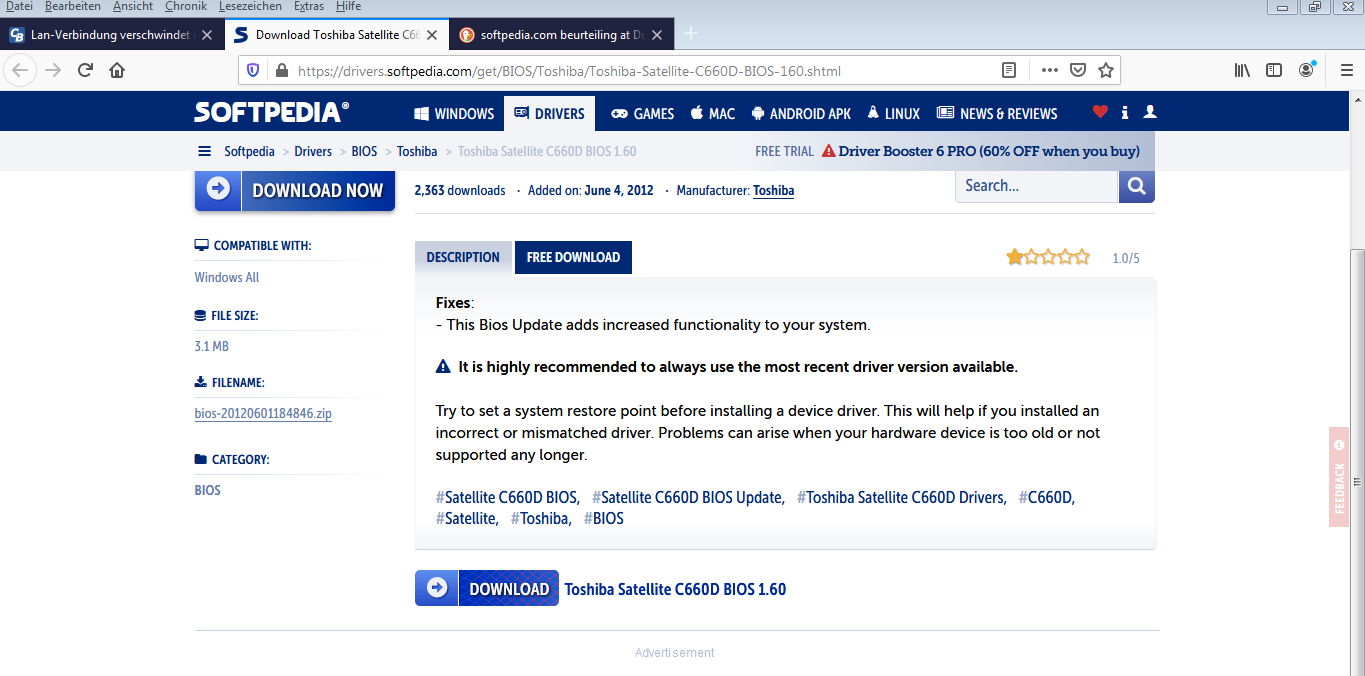The width and height of the screenshot is (1365, 676).
Task: Open the breadcrumb hamburger menu icon
Action: (x=205, y=151)
